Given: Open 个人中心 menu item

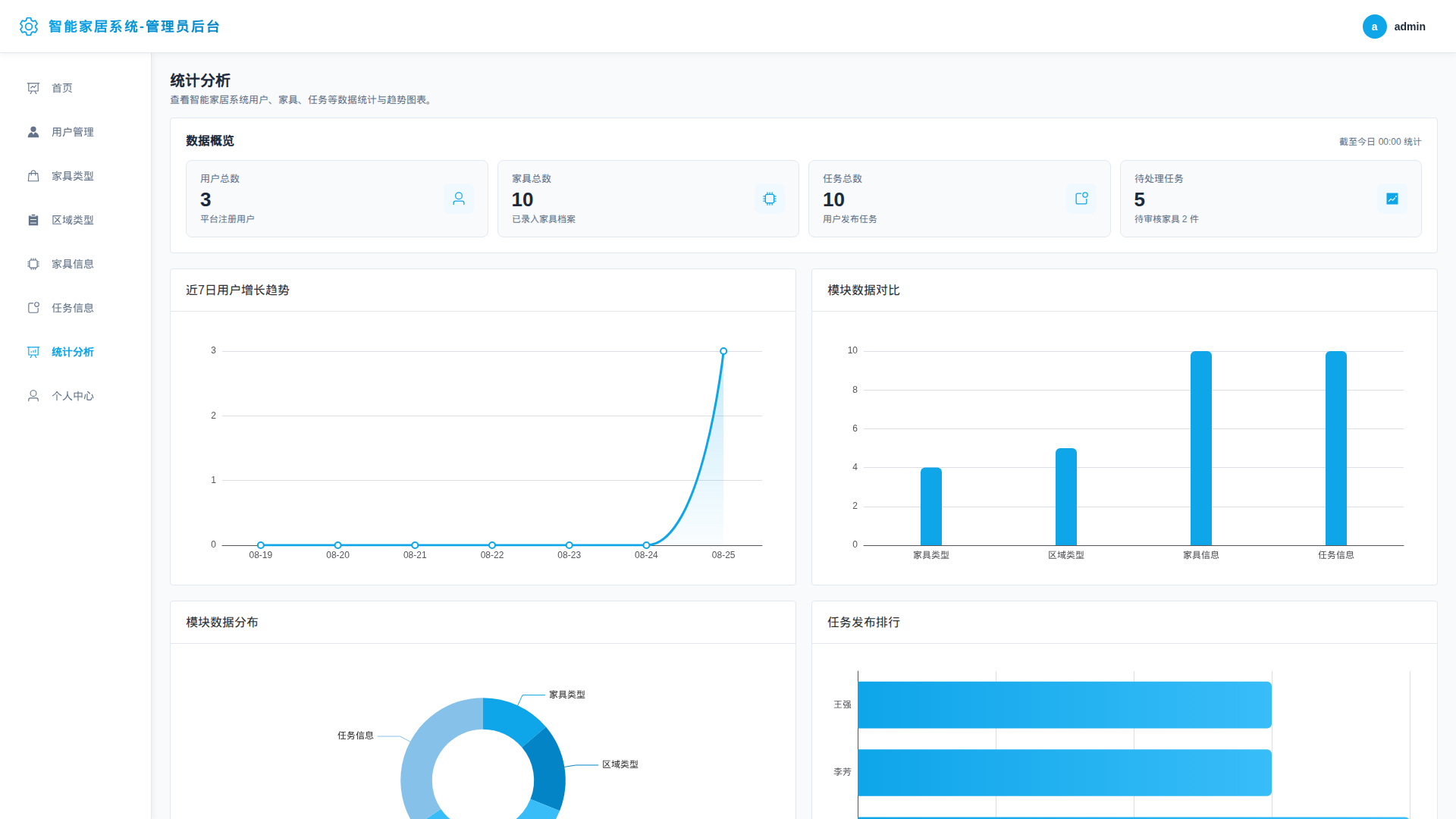Looking at the screenshot, I should pyautogui.click(x=76, y=396).
